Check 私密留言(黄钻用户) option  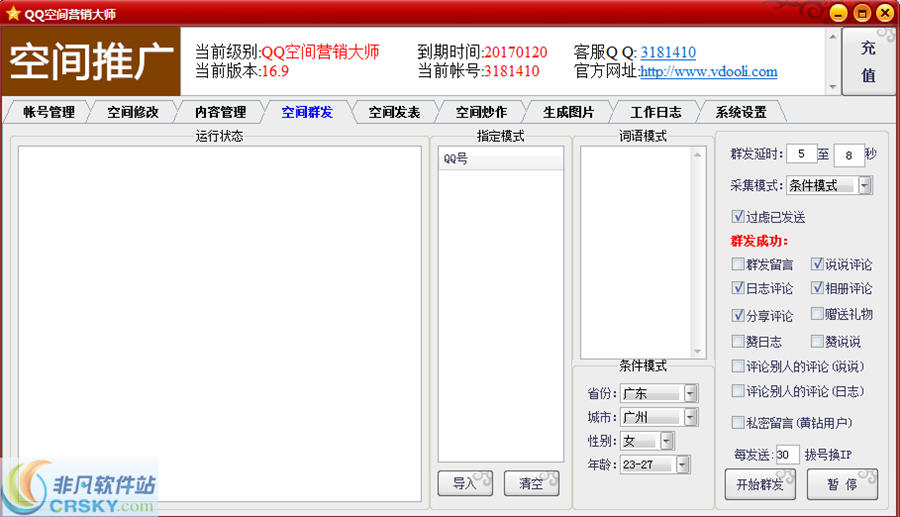738,422
